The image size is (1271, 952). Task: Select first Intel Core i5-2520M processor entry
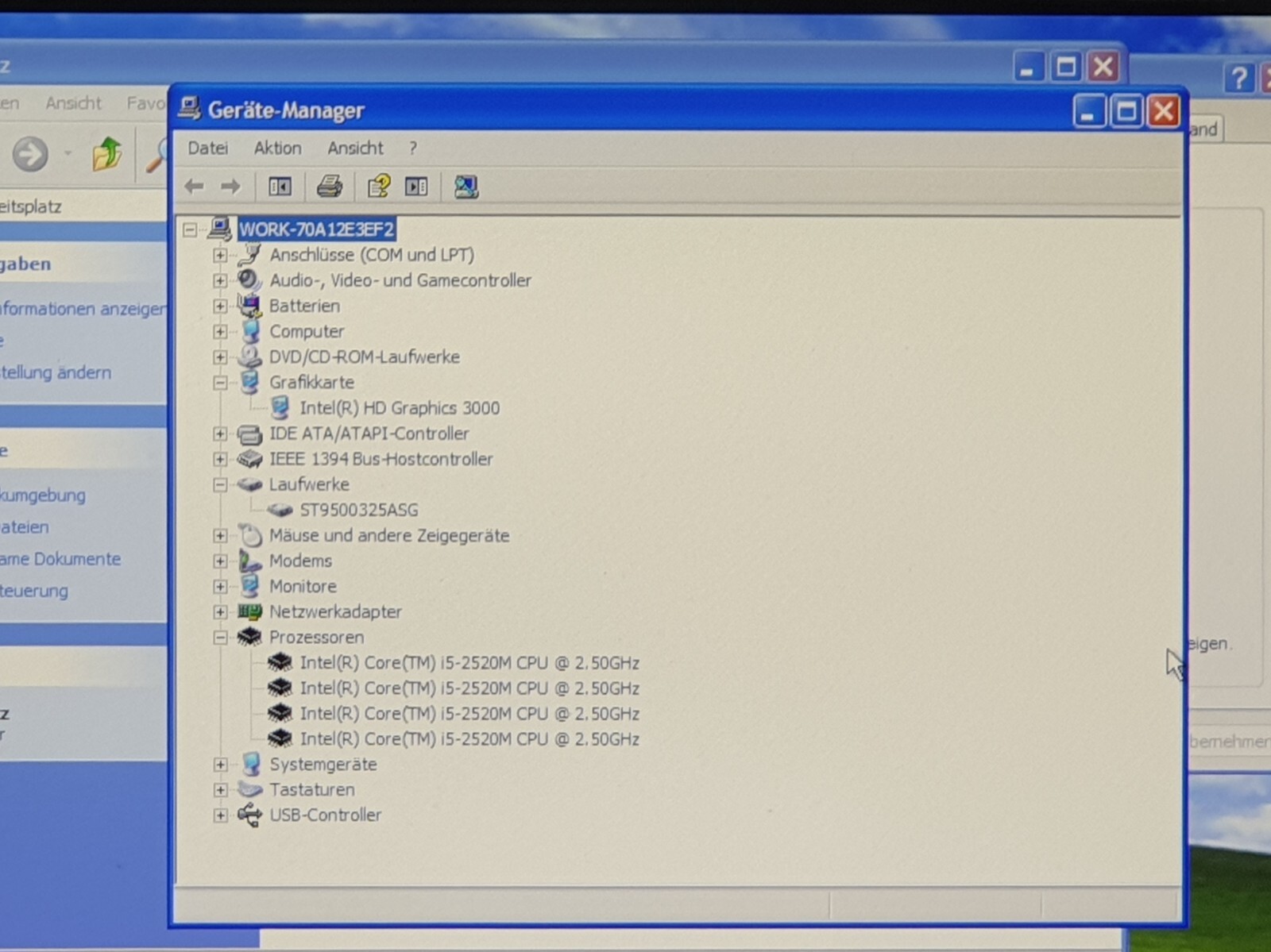469,662
